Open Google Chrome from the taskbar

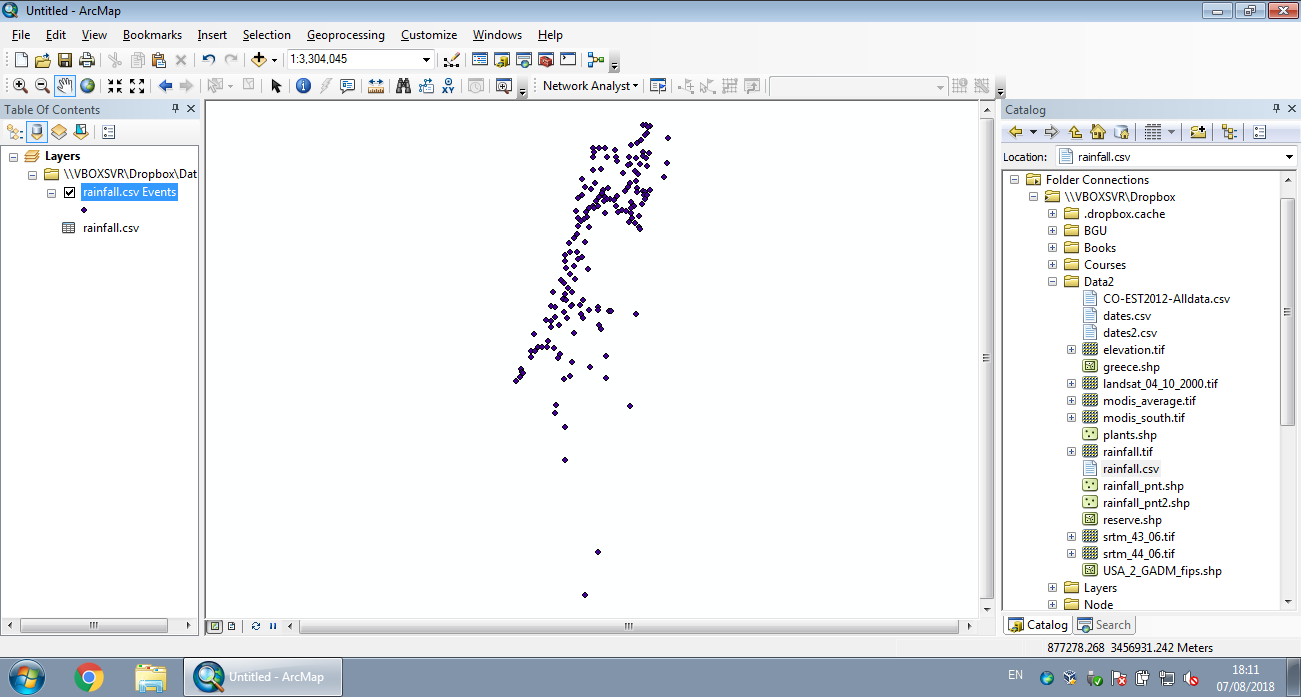[x=90, y=676]
